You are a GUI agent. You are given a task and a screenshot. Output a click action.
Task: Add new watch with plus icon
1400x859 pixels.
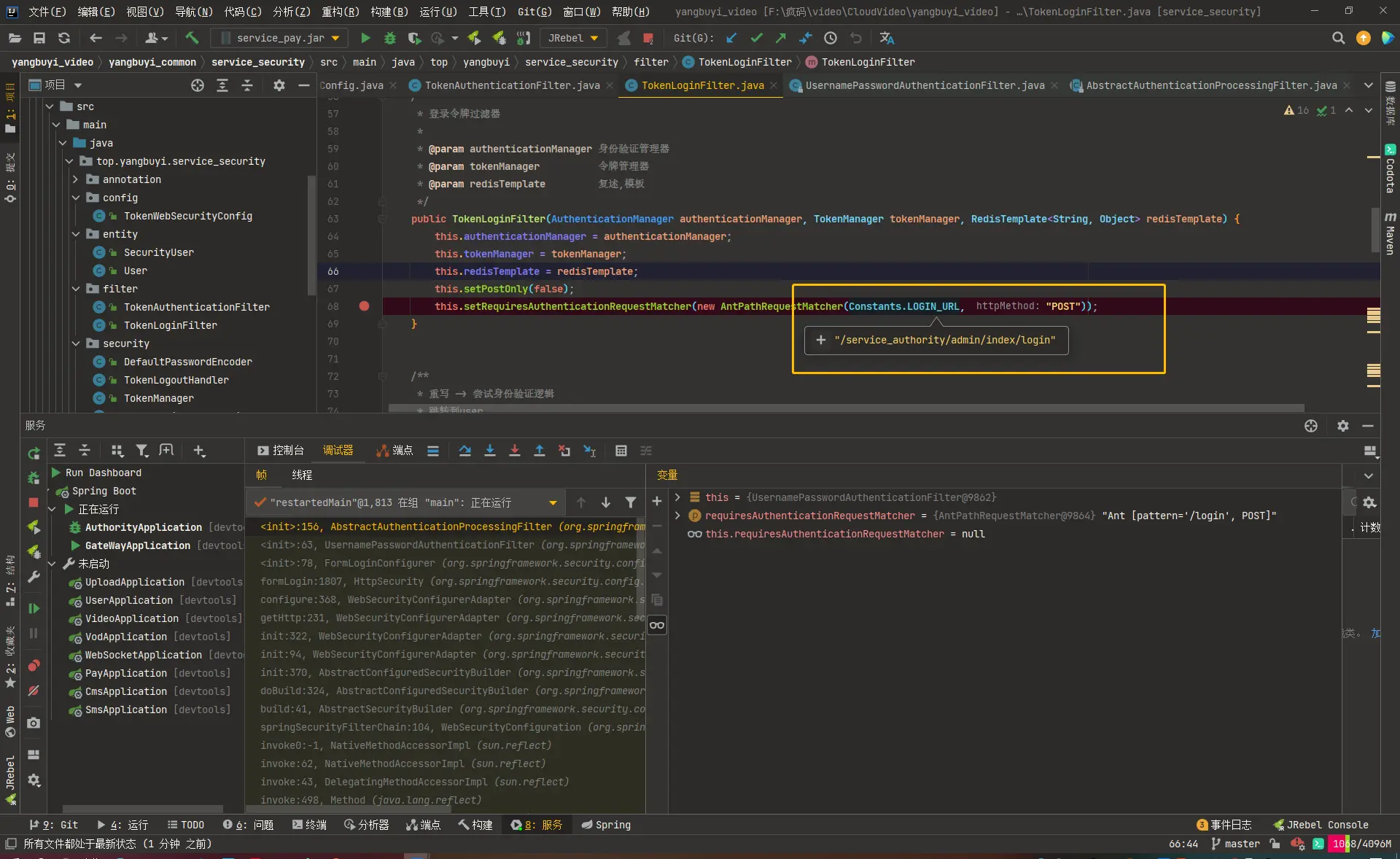click(657, 501)
